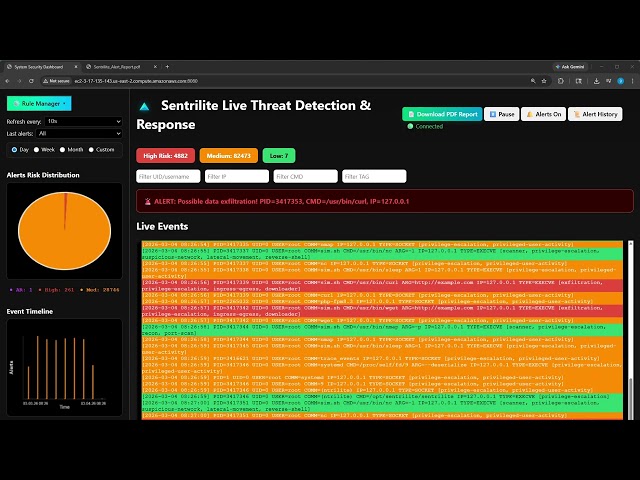Open the Rule Manager dropdown button
640x480 pixels.
pos(39,104)
